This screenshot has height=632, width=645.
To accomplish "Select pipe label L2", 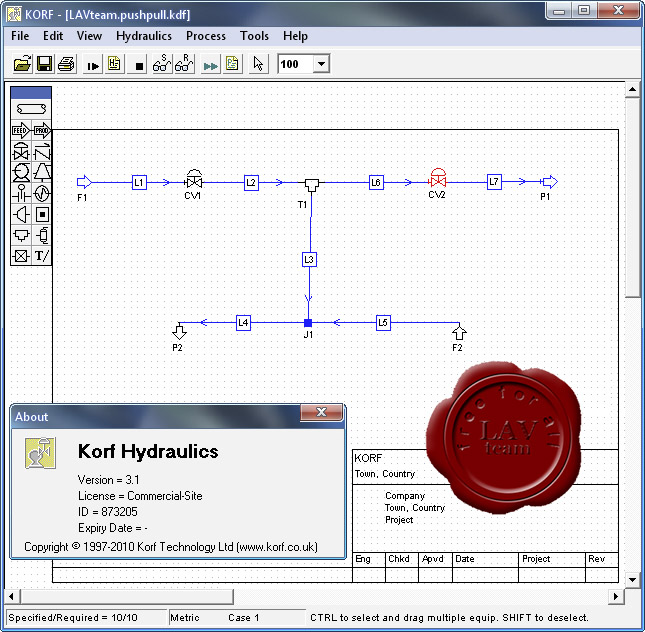I will click(251, 182).
